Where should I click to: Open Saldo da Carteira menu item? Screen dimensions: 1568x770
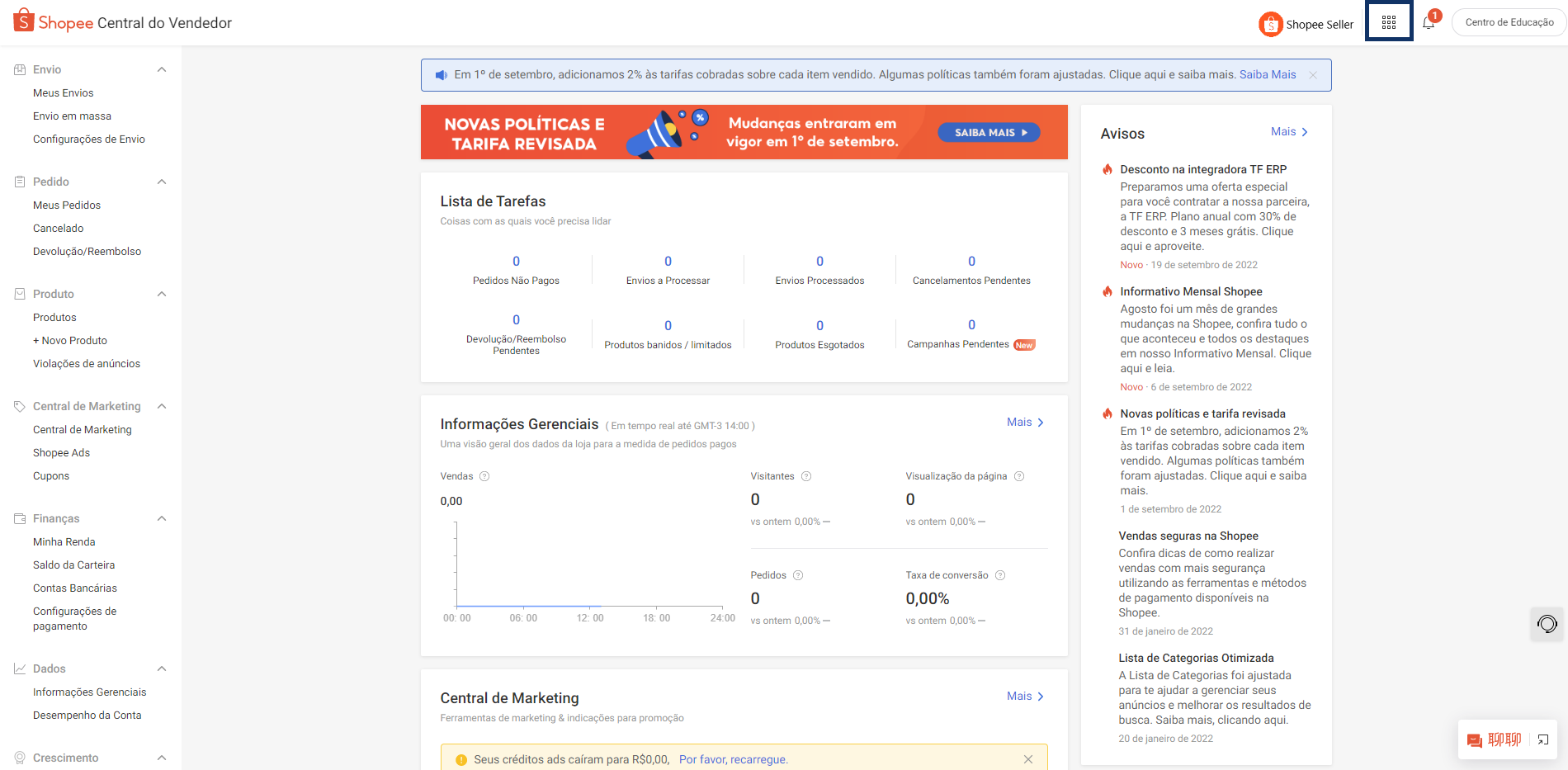(74, 565)
